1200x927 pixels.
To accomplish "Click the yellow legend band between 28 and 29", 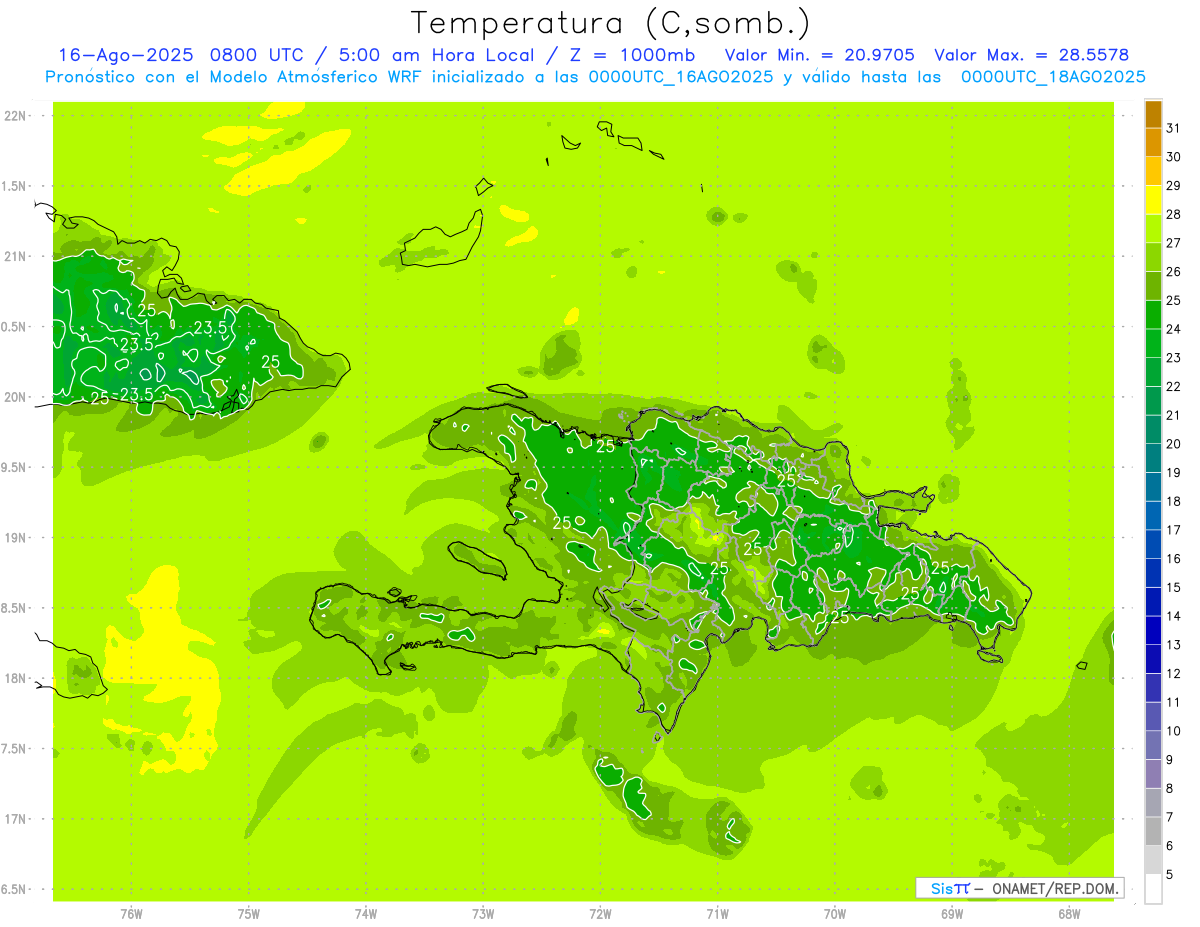I will pyautogui.click(x=1153, y=200).
